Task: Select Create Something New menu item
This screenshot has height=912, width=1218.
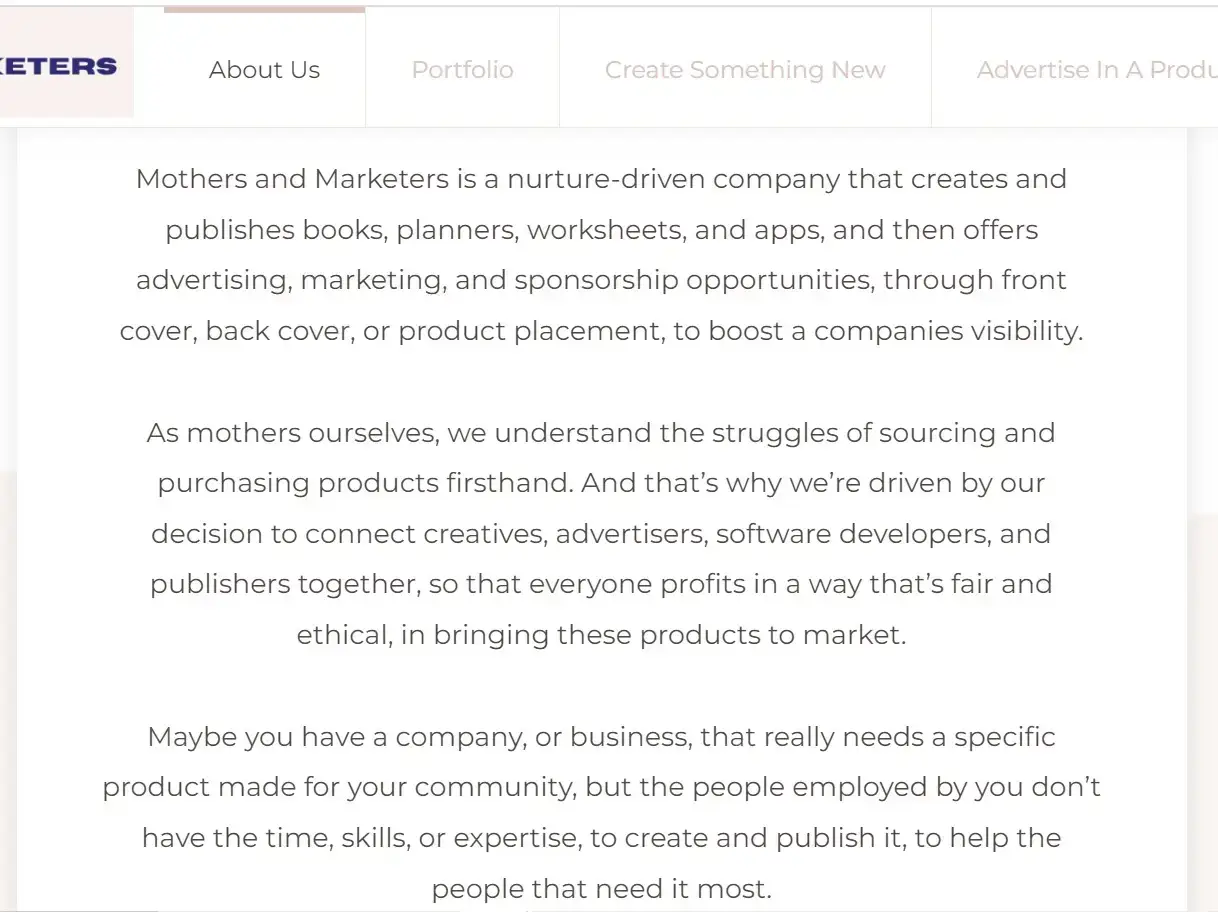Action: coord(745,70)
